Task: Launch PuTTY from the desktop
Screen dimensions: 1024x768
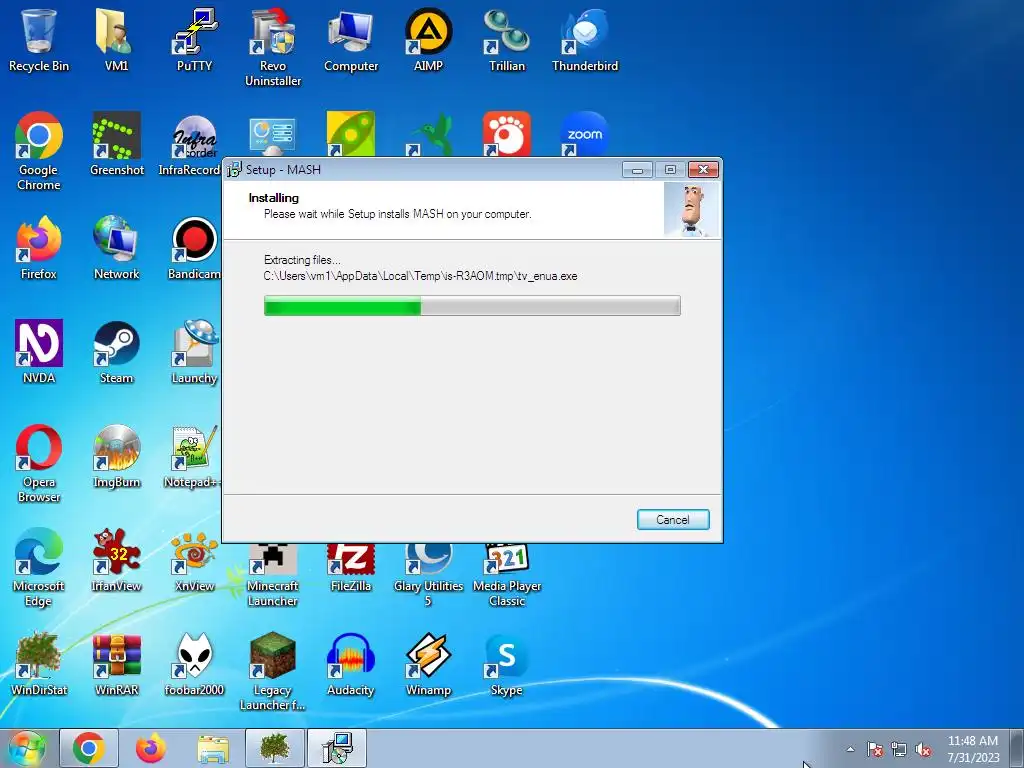Action: tap(194, 39)
